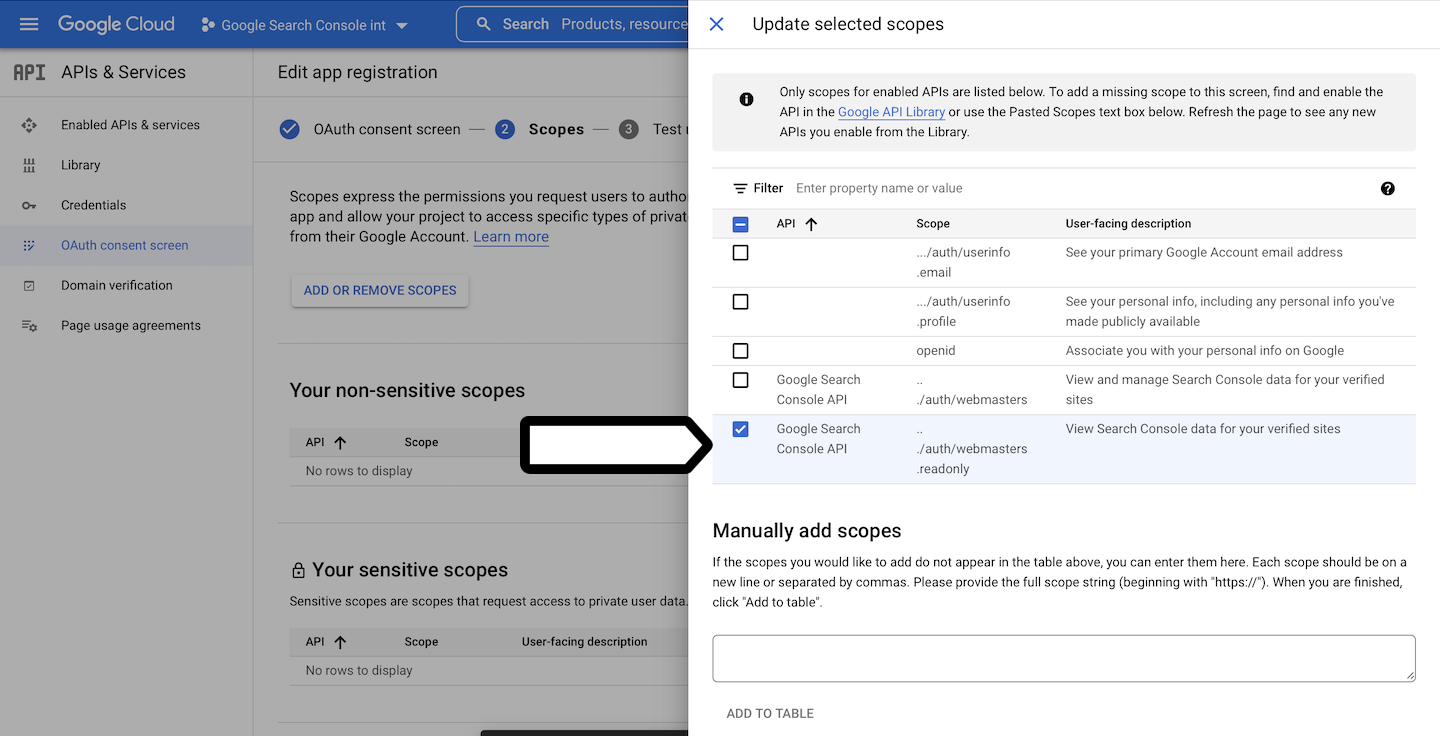
Task: Click the 'Update selected scopes' panel title
Action: pos(848,24)
